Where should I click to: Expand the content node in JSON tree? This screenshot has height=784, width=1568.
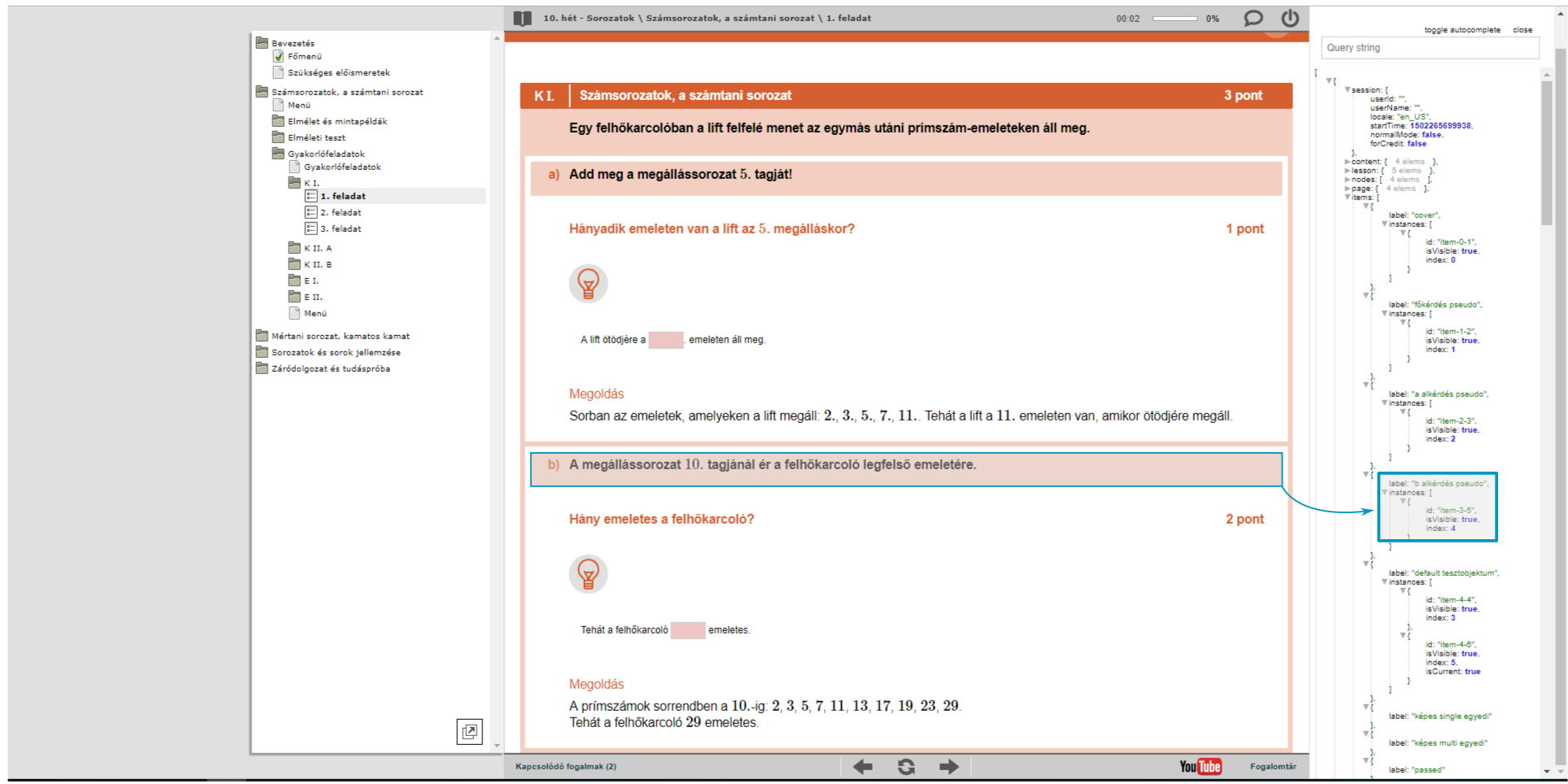point(1348,162)
